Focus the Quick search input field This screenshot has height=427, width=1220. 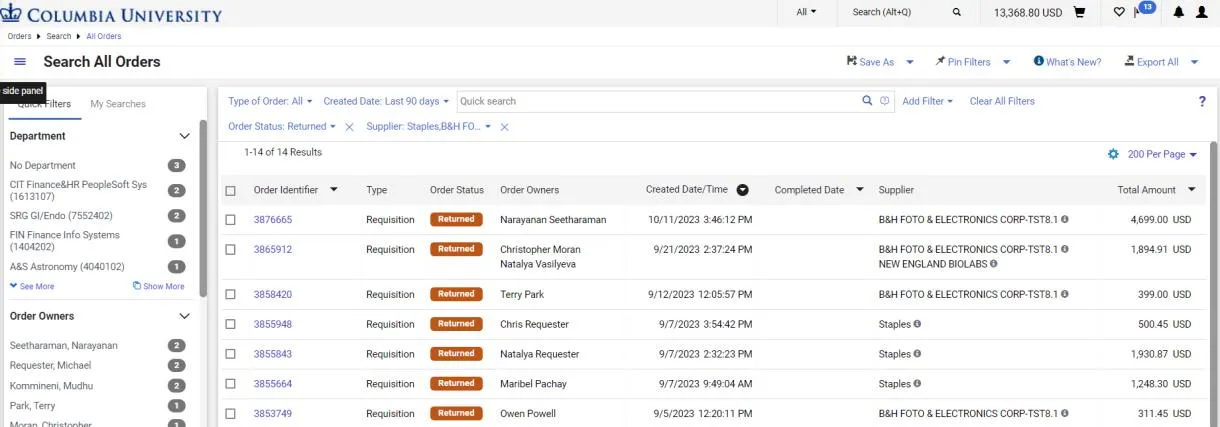(659, 101)
